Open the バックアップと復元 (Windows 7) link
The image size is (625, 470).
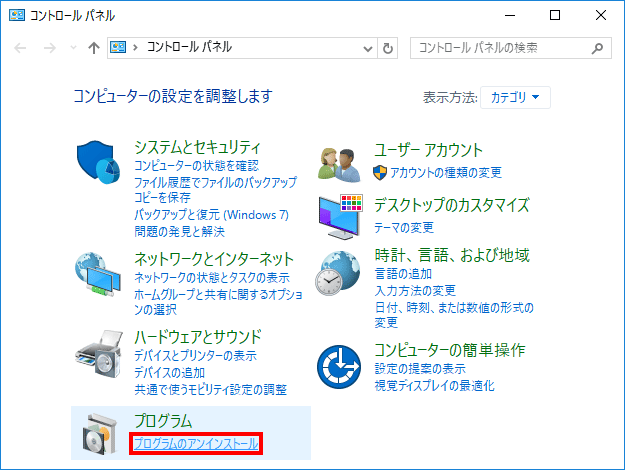[211, 215]
